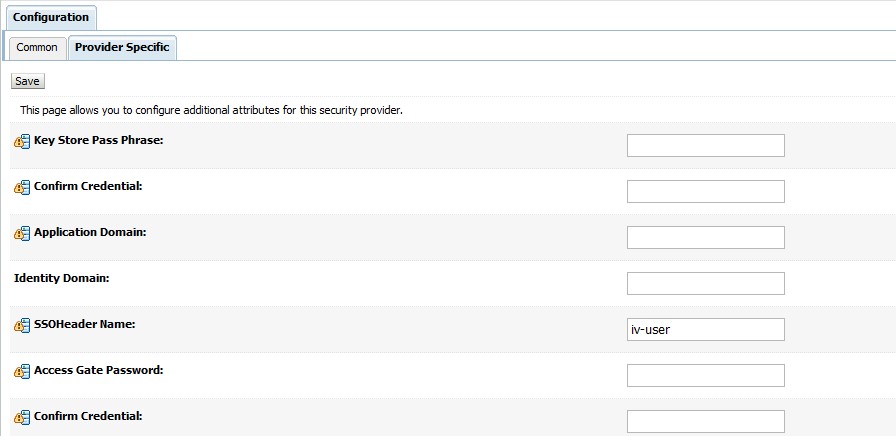Click the icon beside Application Domain
Screen dimensions: 896x436
tap(22, 234)
